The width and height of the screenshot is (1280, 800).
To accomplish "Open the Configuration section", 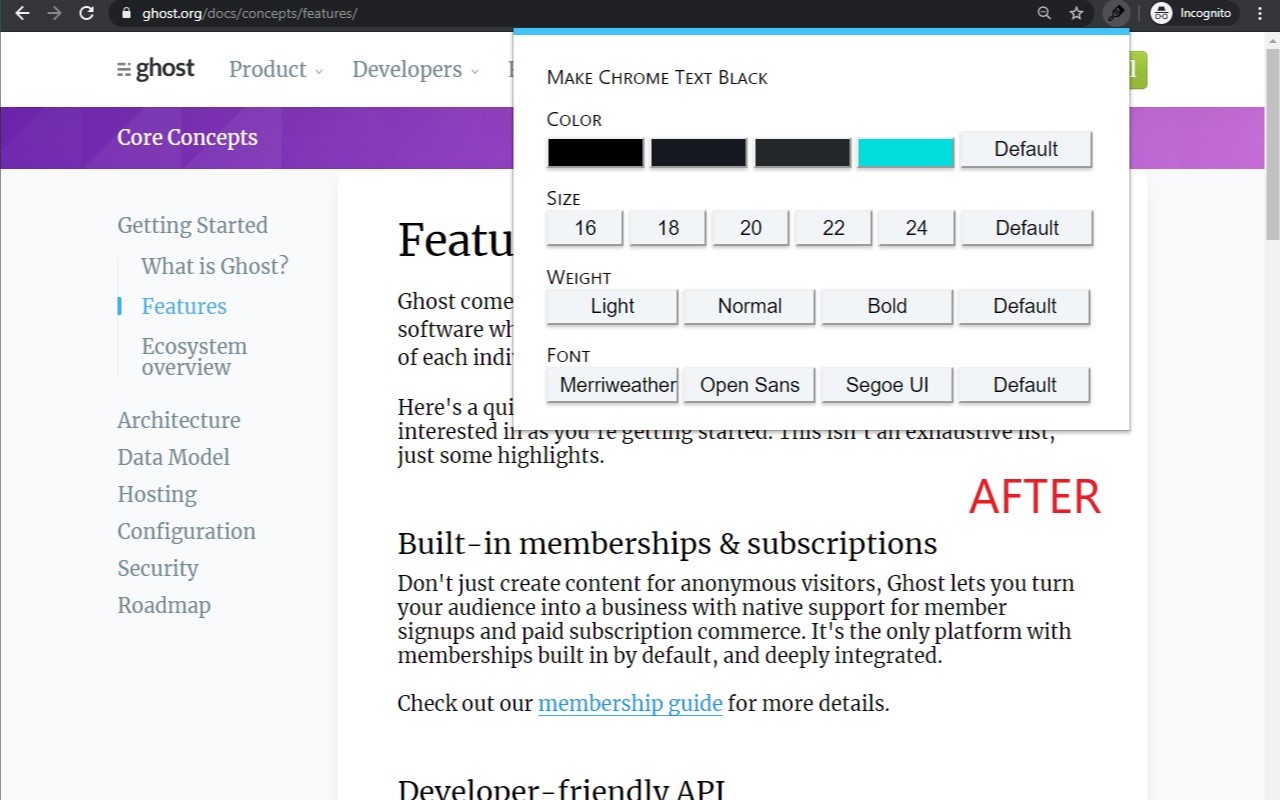I will (x=186, y=531).
